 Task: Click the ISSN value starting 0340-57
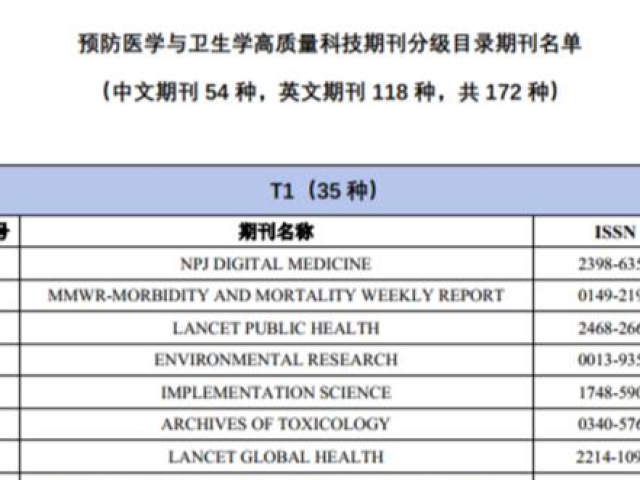pyautogui.click(x=609, y=424)
